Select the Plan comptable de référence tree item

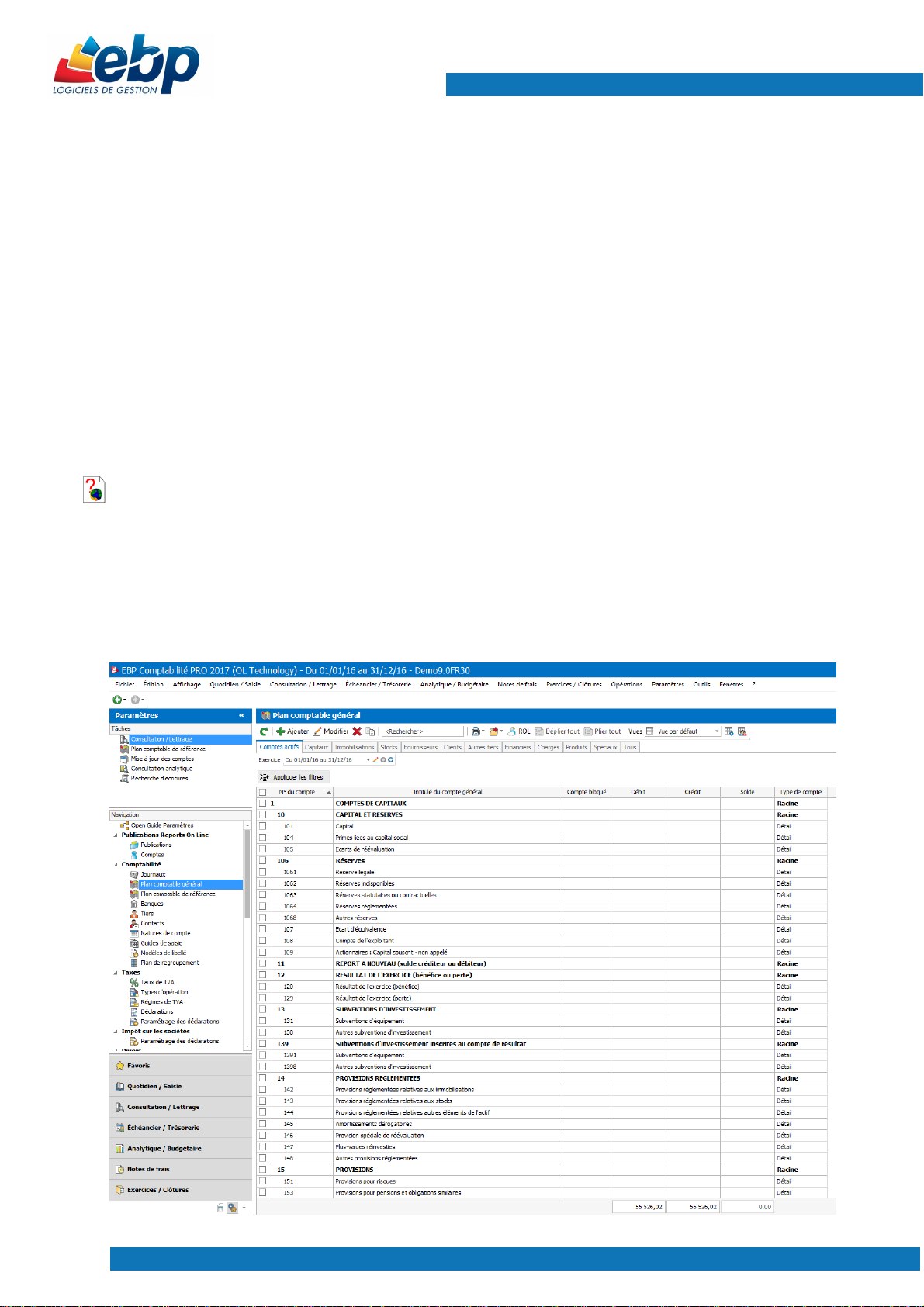pyautogui.click(x=178, y=894)
